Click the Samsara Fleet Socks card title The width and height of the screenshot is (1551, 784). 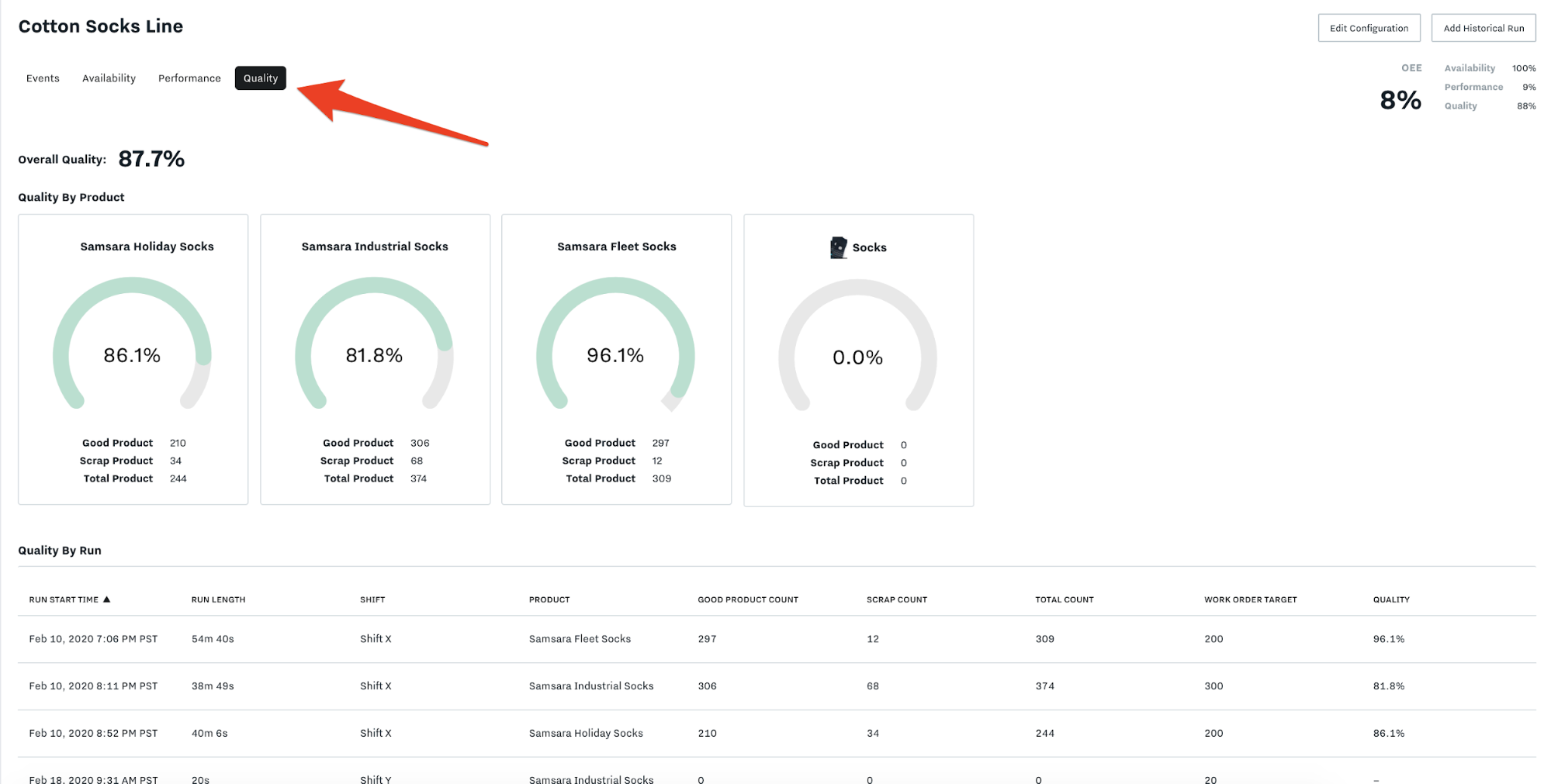point(617,247)
